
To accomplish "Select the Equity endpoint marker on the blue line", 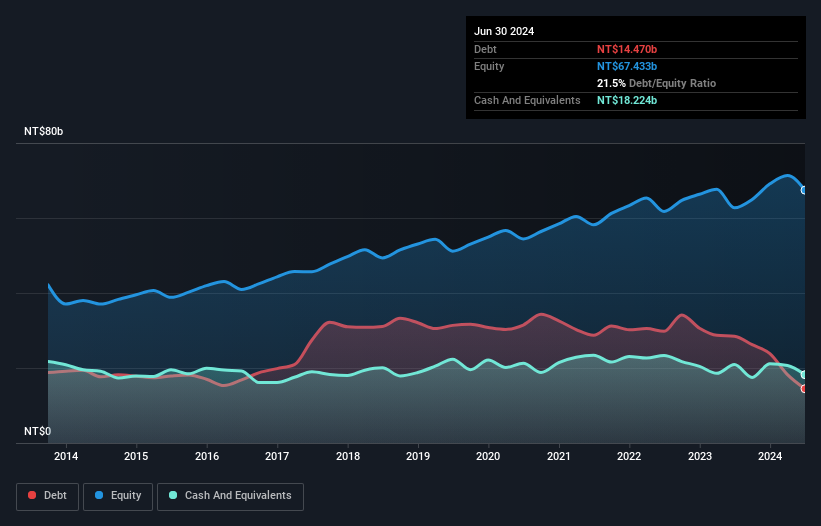I will tap(804, 190).
